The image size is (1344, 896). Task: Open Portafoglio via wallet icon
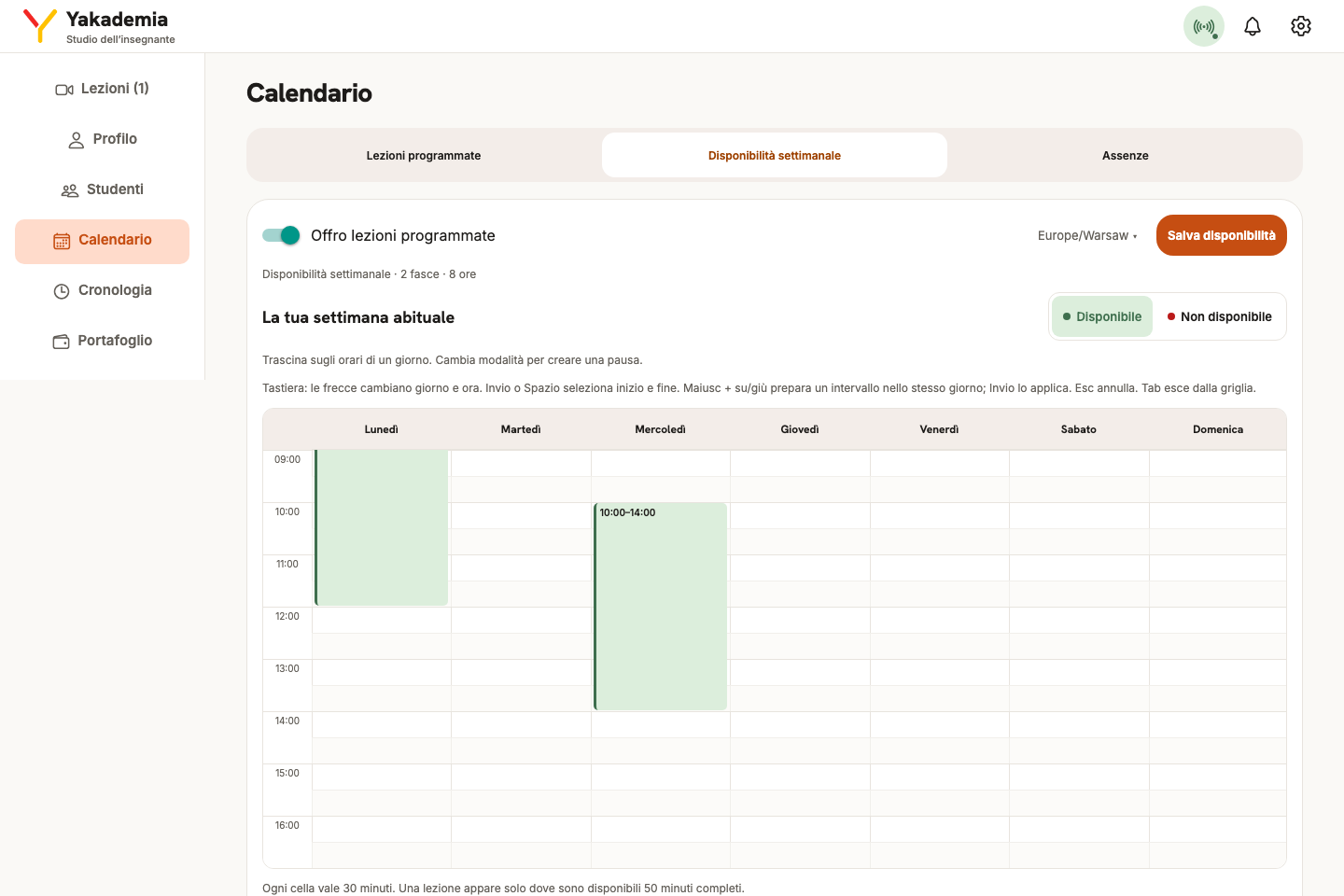point(61,342)
